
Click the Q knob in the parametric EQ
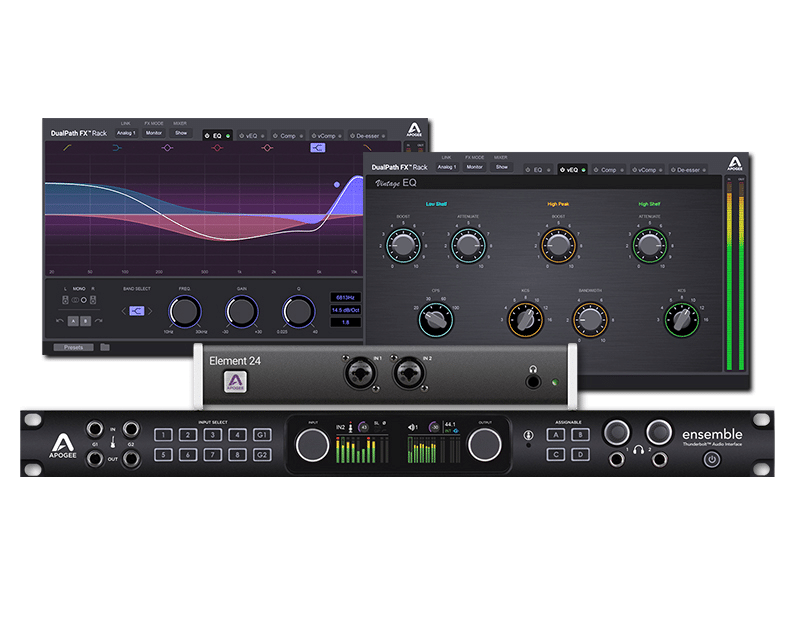pyautogui.click(x=298, y=311)
